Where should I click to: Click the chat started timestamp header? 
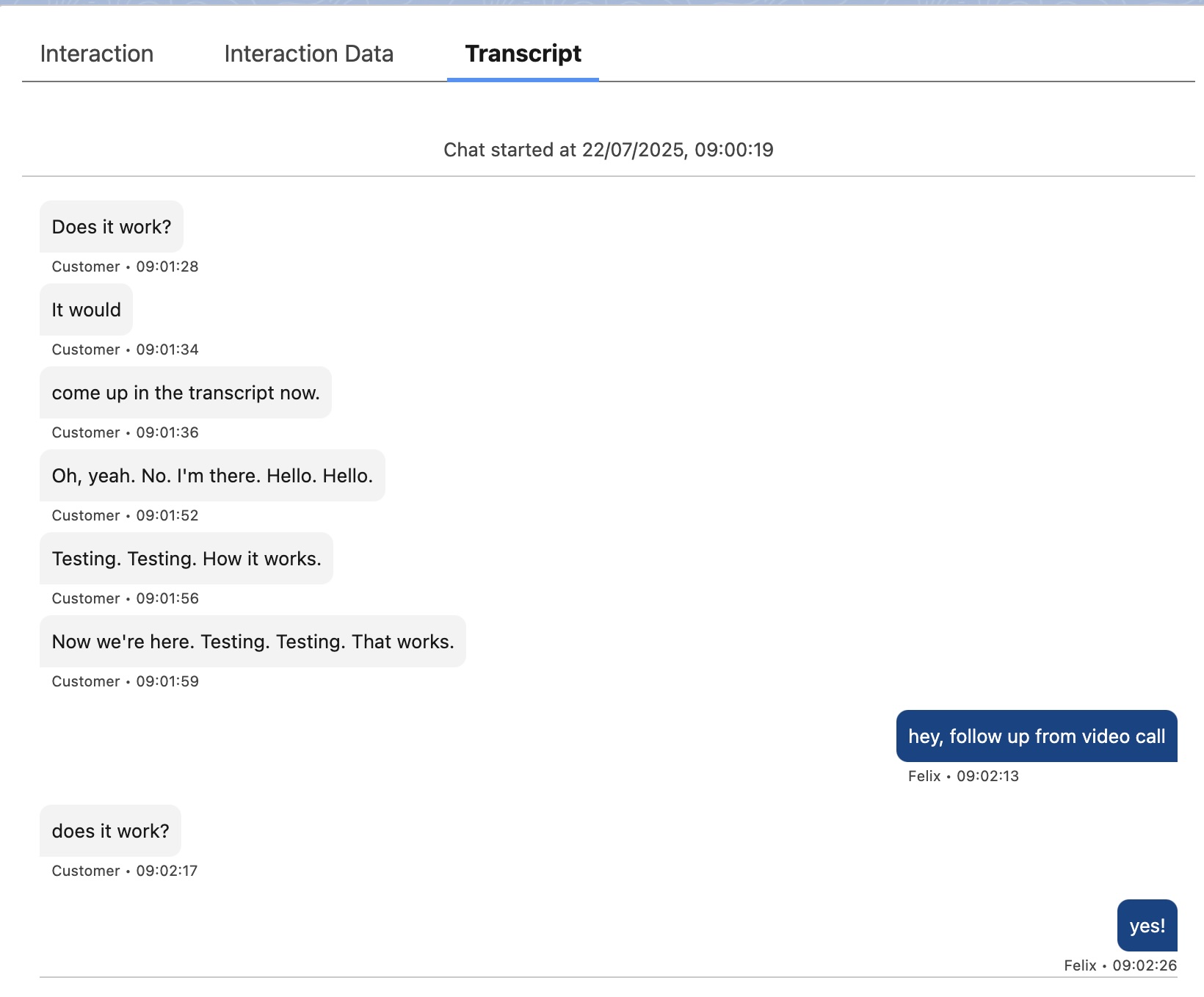[608, 150]
